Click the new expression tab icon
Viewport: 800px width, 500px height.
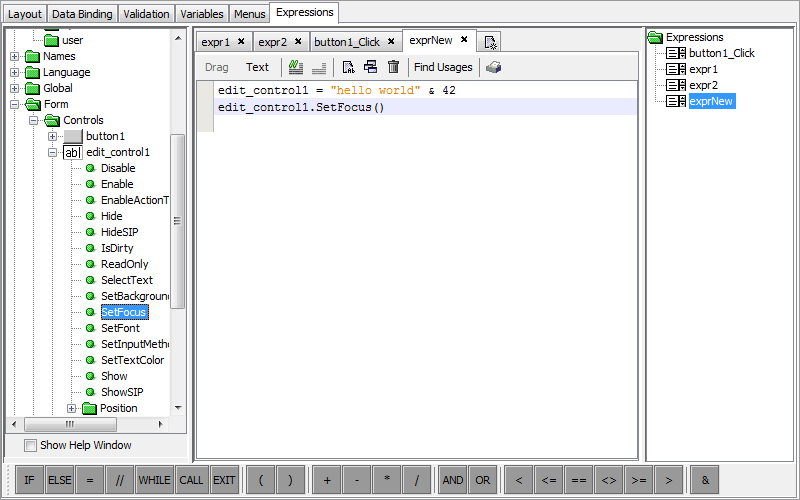(x=489, y=42)
